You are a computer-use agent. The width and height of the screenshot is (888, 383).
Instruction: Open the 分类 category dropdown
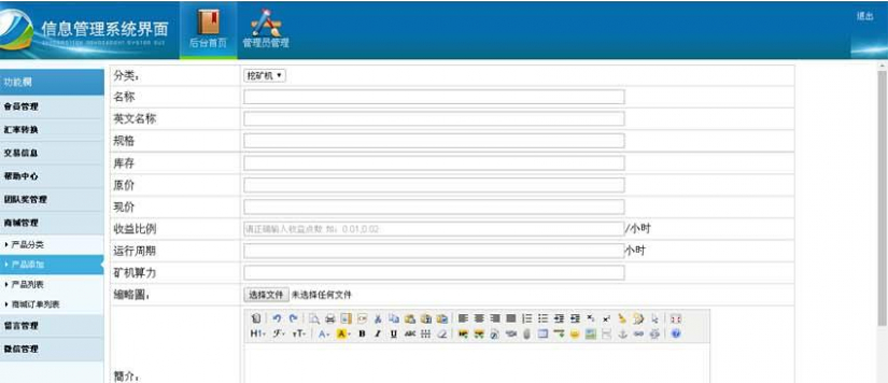tap(264, 75)
